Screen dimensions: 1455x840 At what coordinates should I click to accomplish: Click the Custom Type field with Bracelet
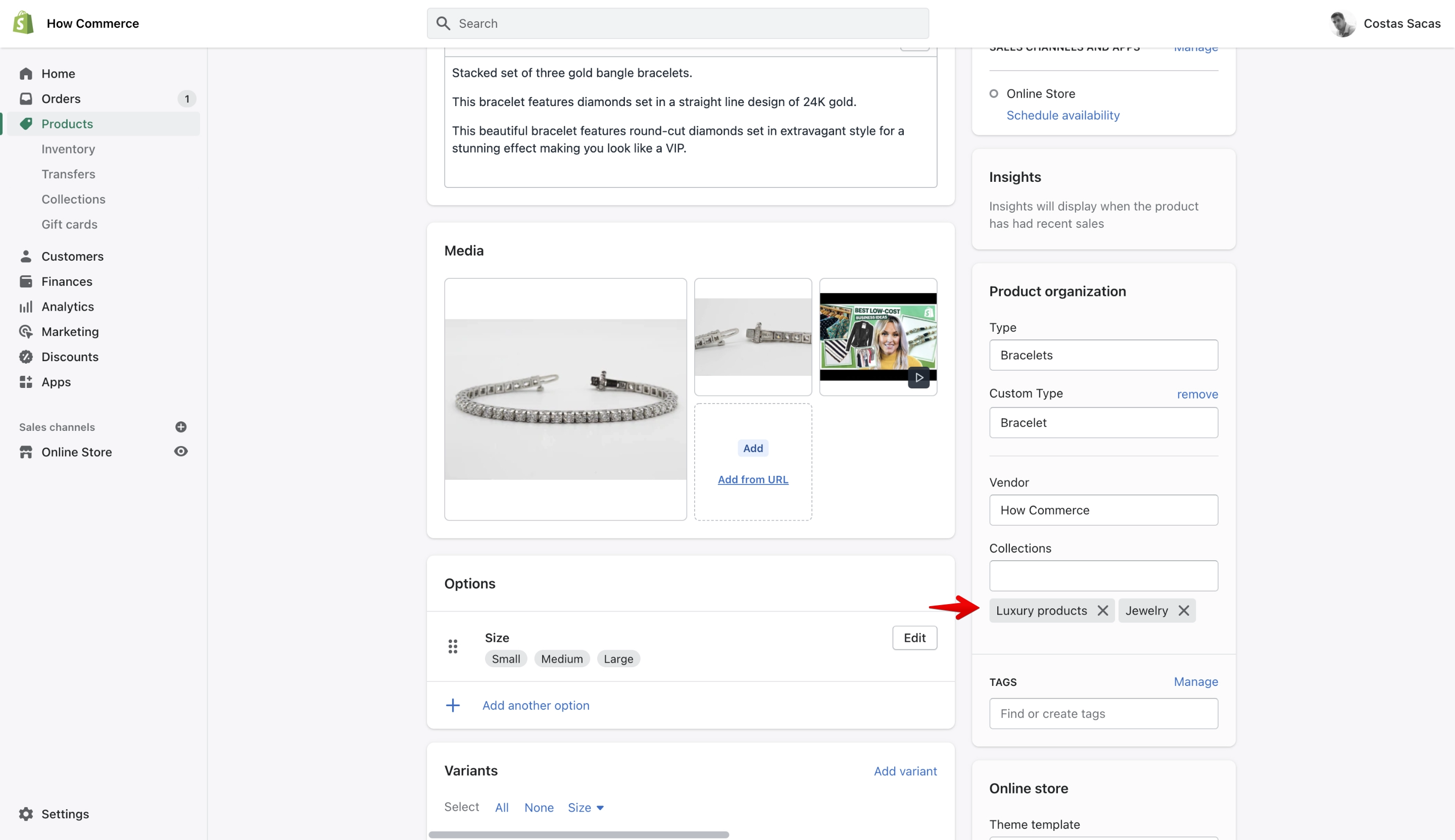click(1103, 423)
